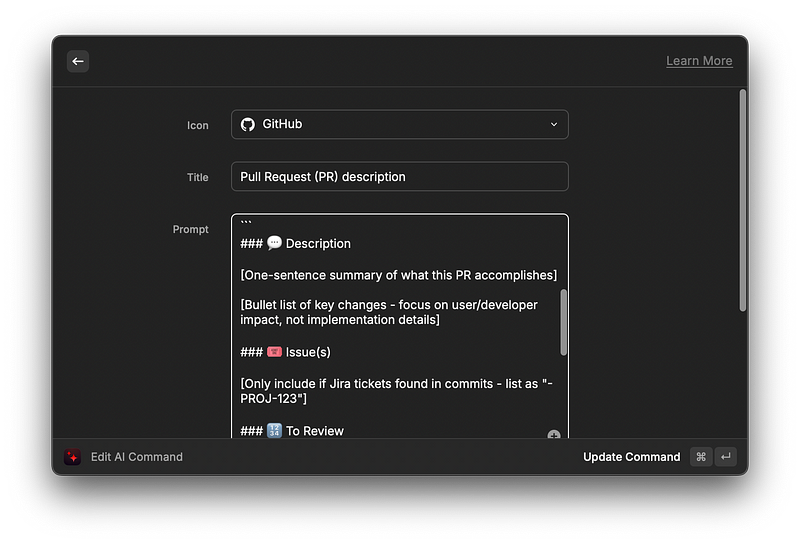Click the Pull Request title field

(x=399, y=177)
